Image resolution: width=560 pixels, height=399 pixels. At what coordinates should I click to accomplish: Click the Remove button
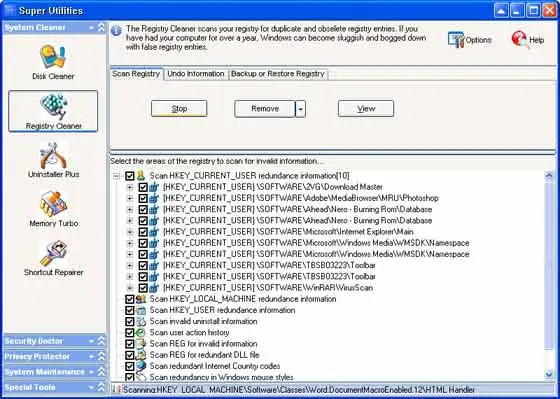pos(265,109)
